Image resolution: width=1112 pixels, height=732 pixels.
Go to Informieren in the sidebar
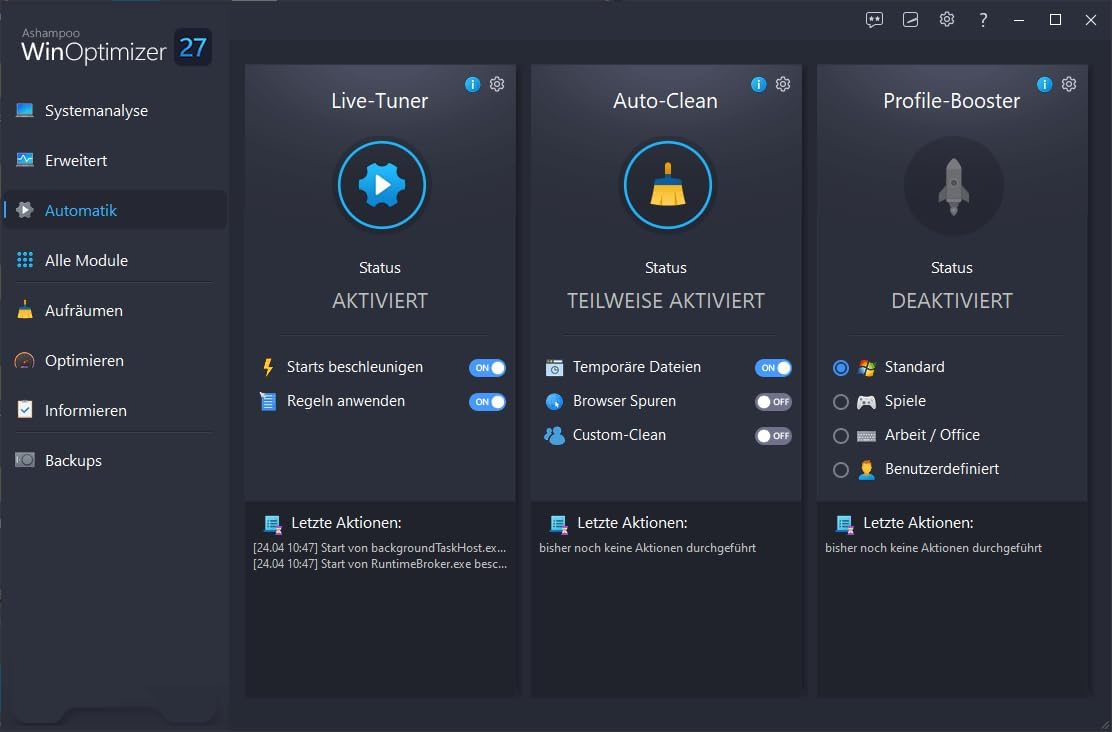point(115,410)
